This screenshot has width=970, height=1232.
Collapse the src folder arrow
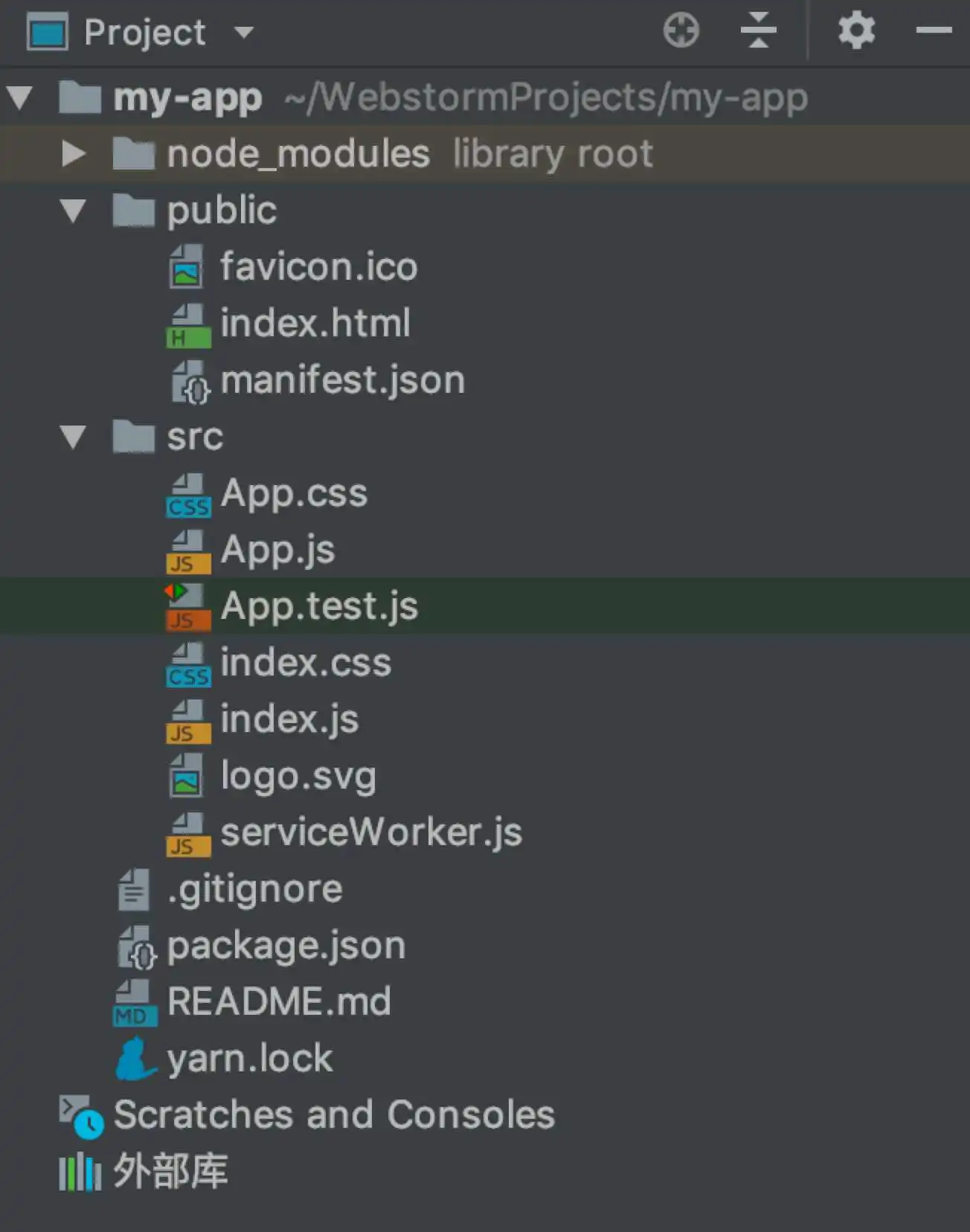click(73, 437)
